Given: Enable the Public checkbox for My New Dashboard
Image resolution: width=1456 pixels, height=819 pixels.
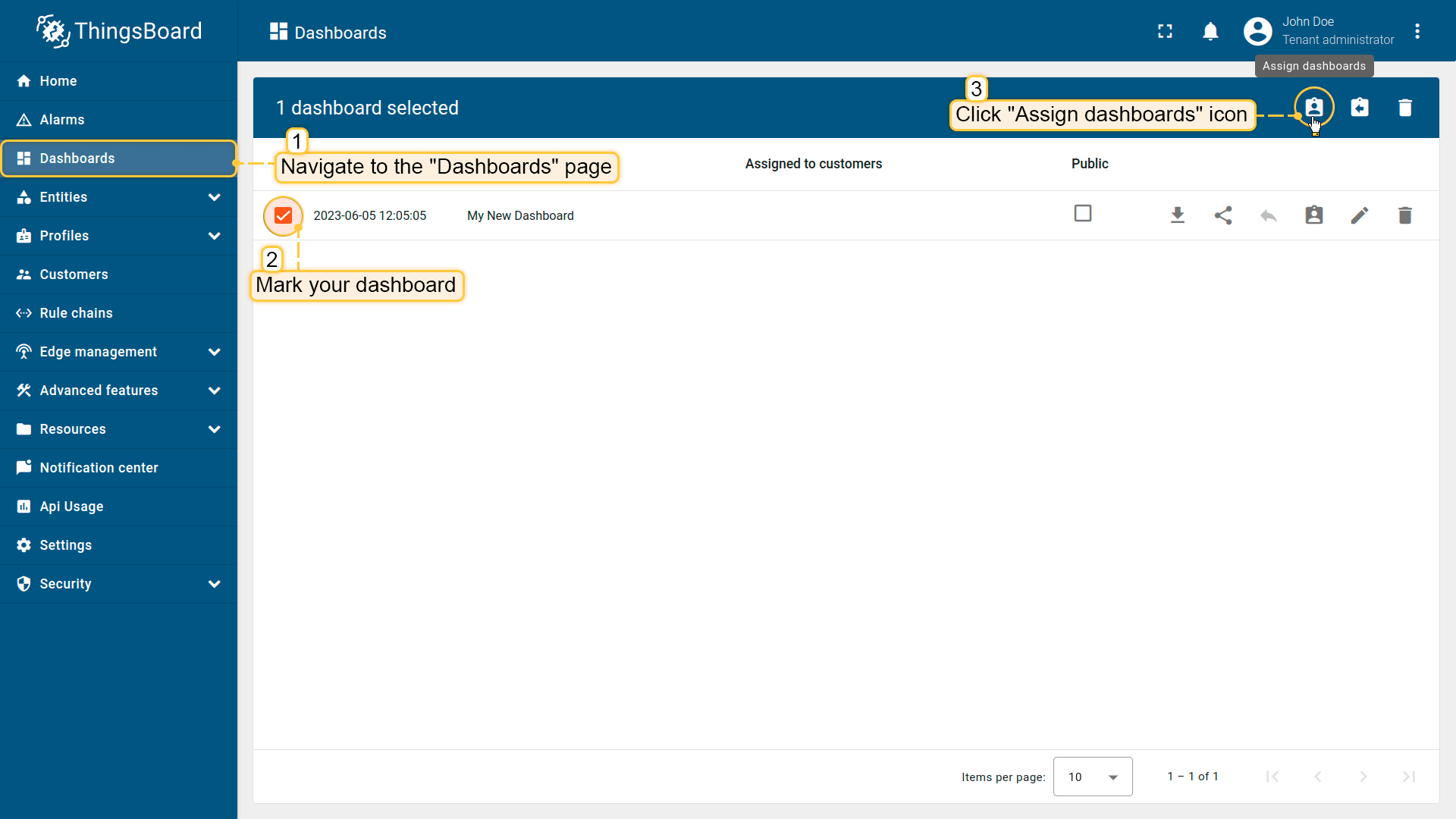Looking at the screenshot, I should click(x=1083, y=213).
